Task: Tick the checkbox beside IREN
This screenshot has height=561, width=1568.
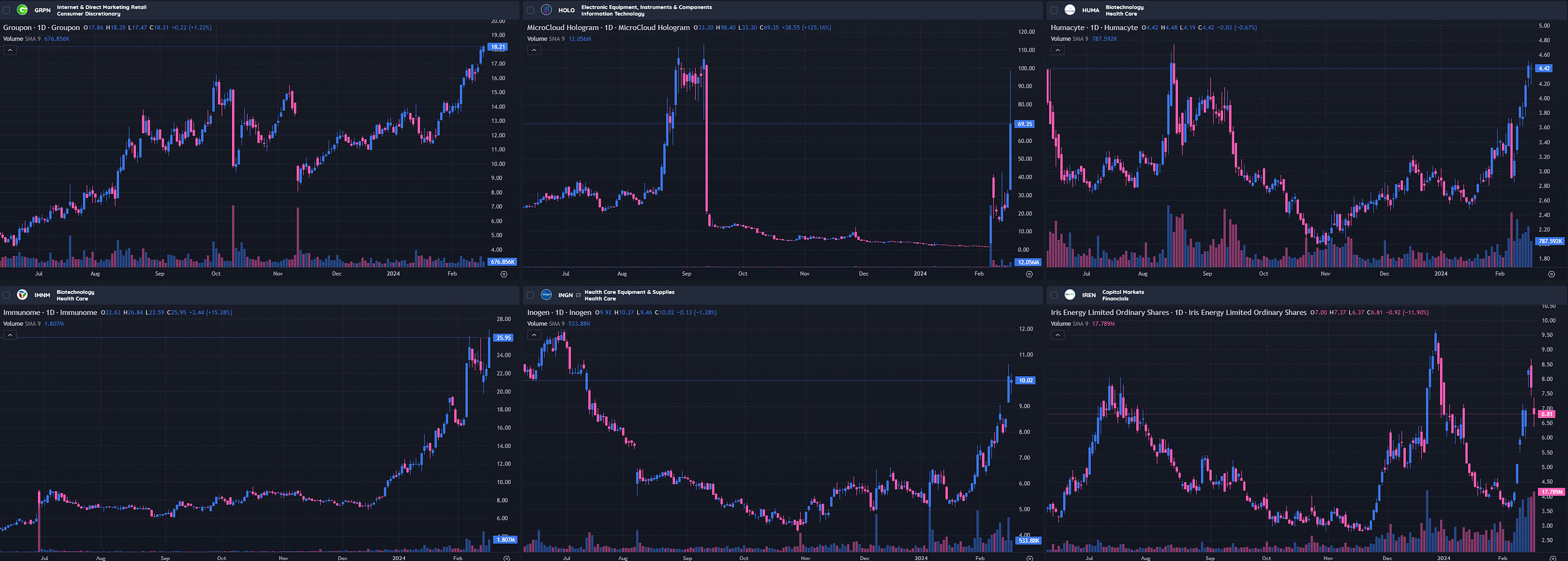Action: [1054, 295]
